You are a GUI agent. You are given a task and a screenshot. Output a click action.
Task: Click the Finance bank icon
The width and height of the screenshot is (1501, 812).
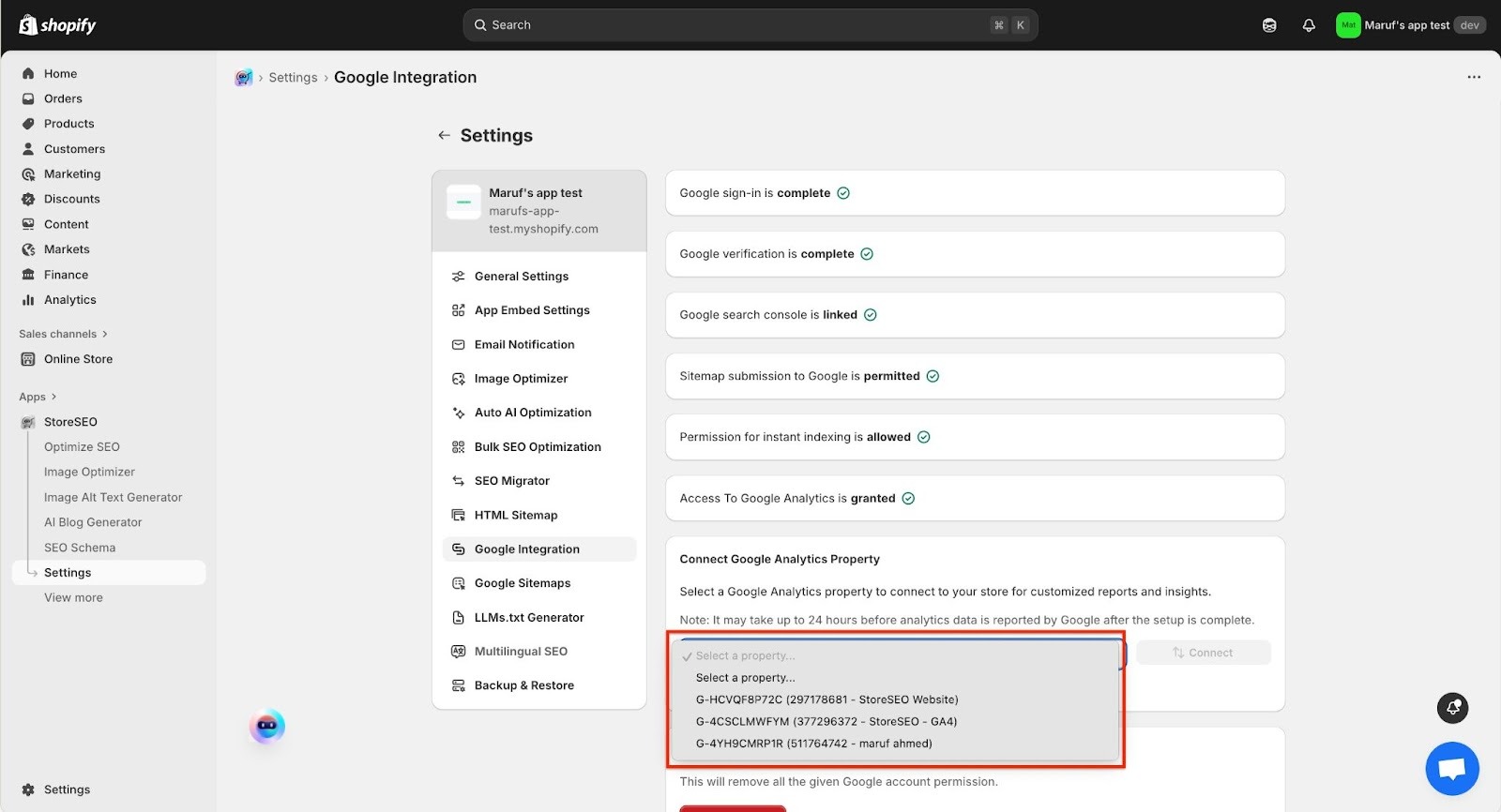coord(28,275)
